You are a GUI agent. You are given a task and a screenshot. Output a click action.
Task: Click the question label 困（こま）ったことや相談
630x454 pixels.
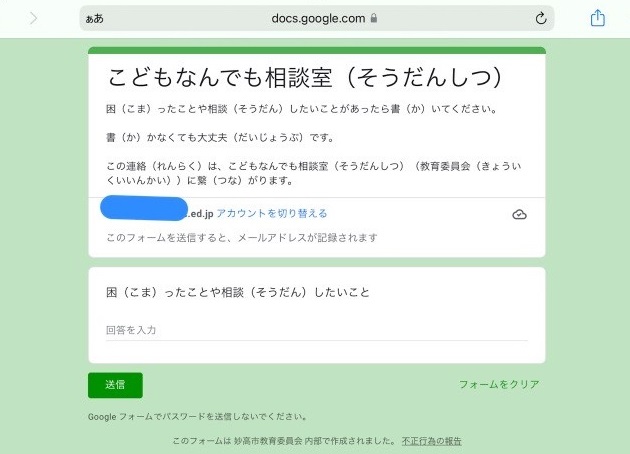coord(238,292)
